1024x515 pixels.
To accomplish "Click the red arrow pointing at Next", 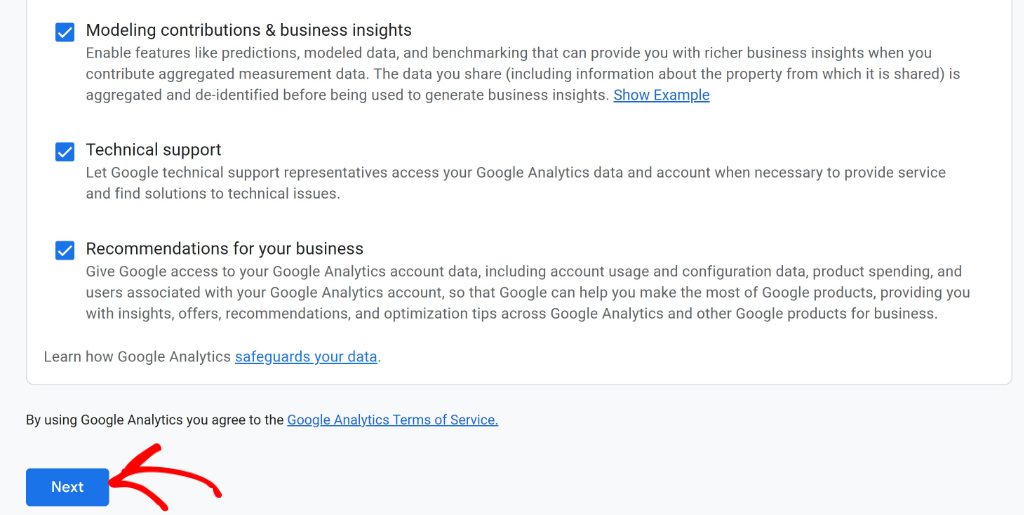I will (165, 477).
